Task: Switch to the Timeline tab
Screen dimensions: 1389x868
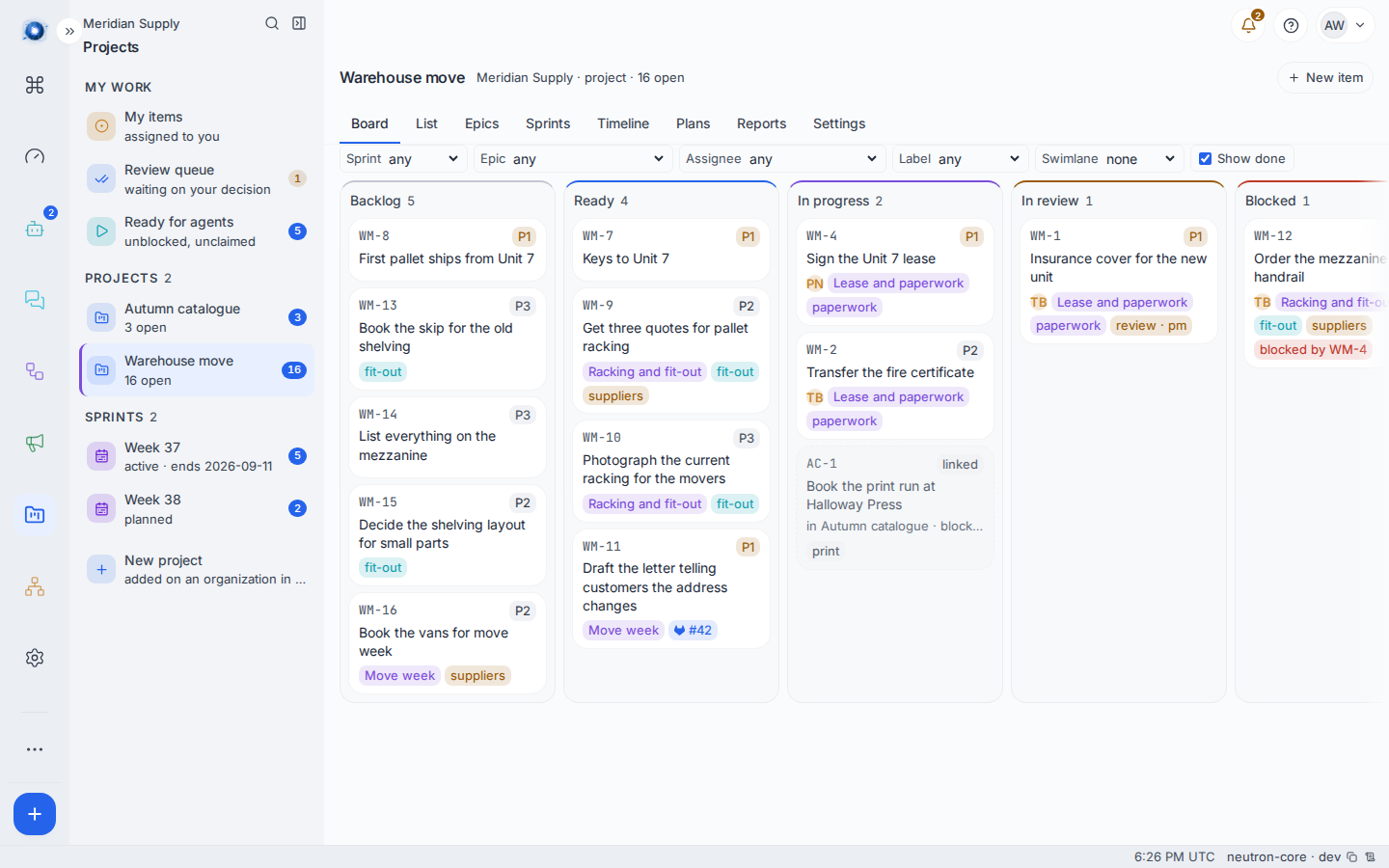Action: click(623, 123)
